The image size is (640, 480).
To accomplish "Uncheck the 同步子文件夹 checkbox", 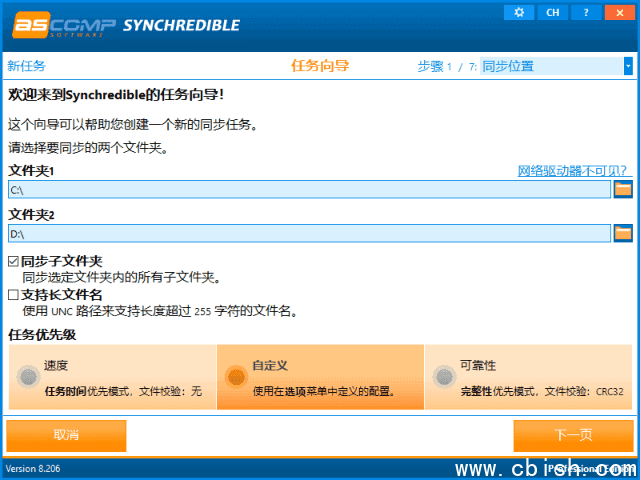I will [14, 261].
